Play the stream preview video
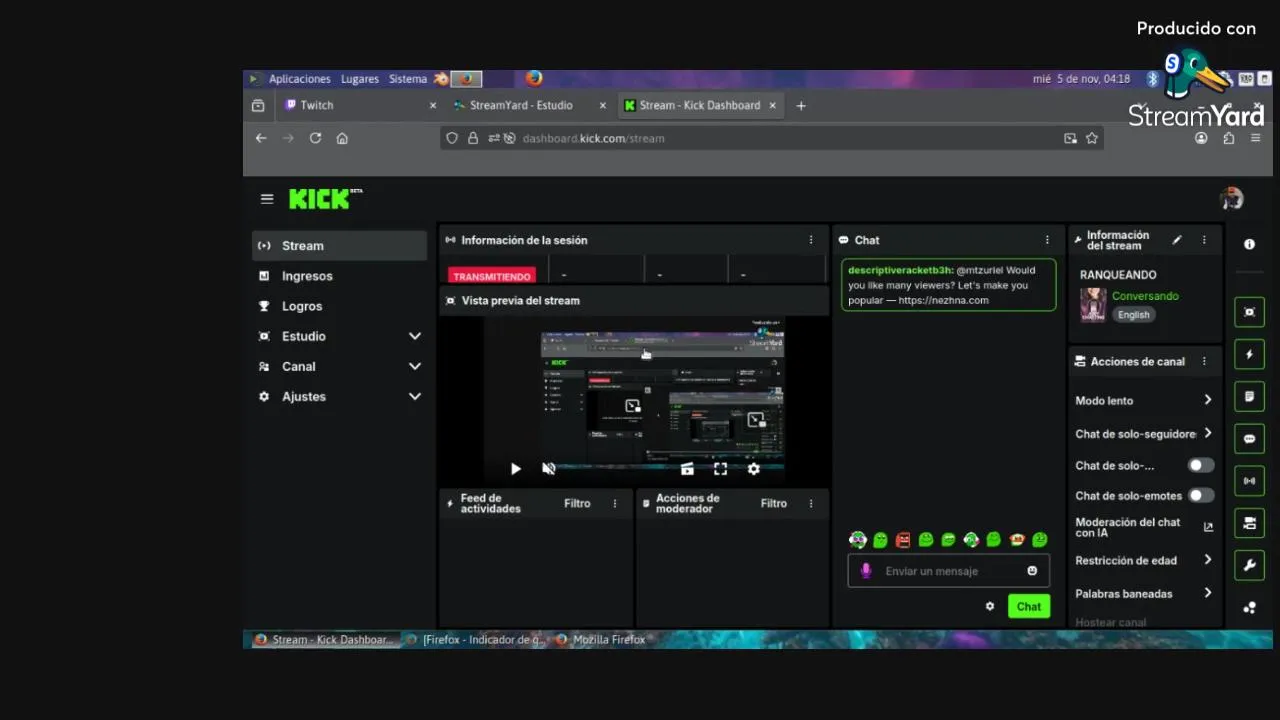Image resolution: width=1280 pixels, height=720 pixels. pyautogui.click(x=515, y=469)
